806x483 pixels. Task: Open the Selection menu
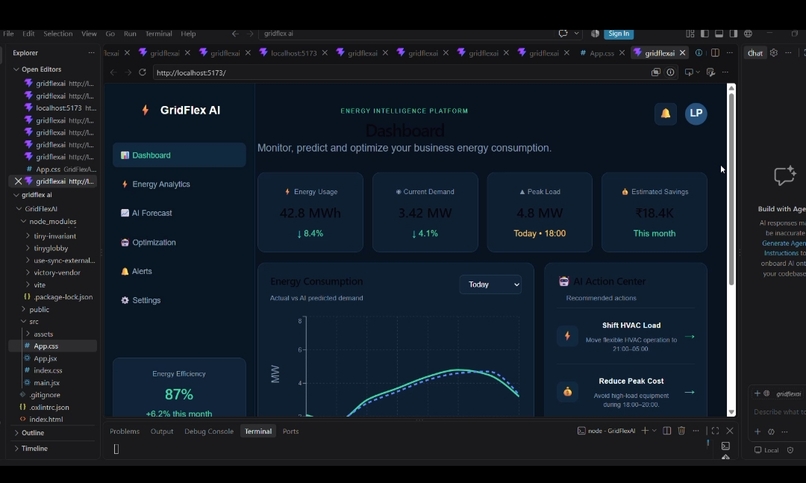coord(58,33)
